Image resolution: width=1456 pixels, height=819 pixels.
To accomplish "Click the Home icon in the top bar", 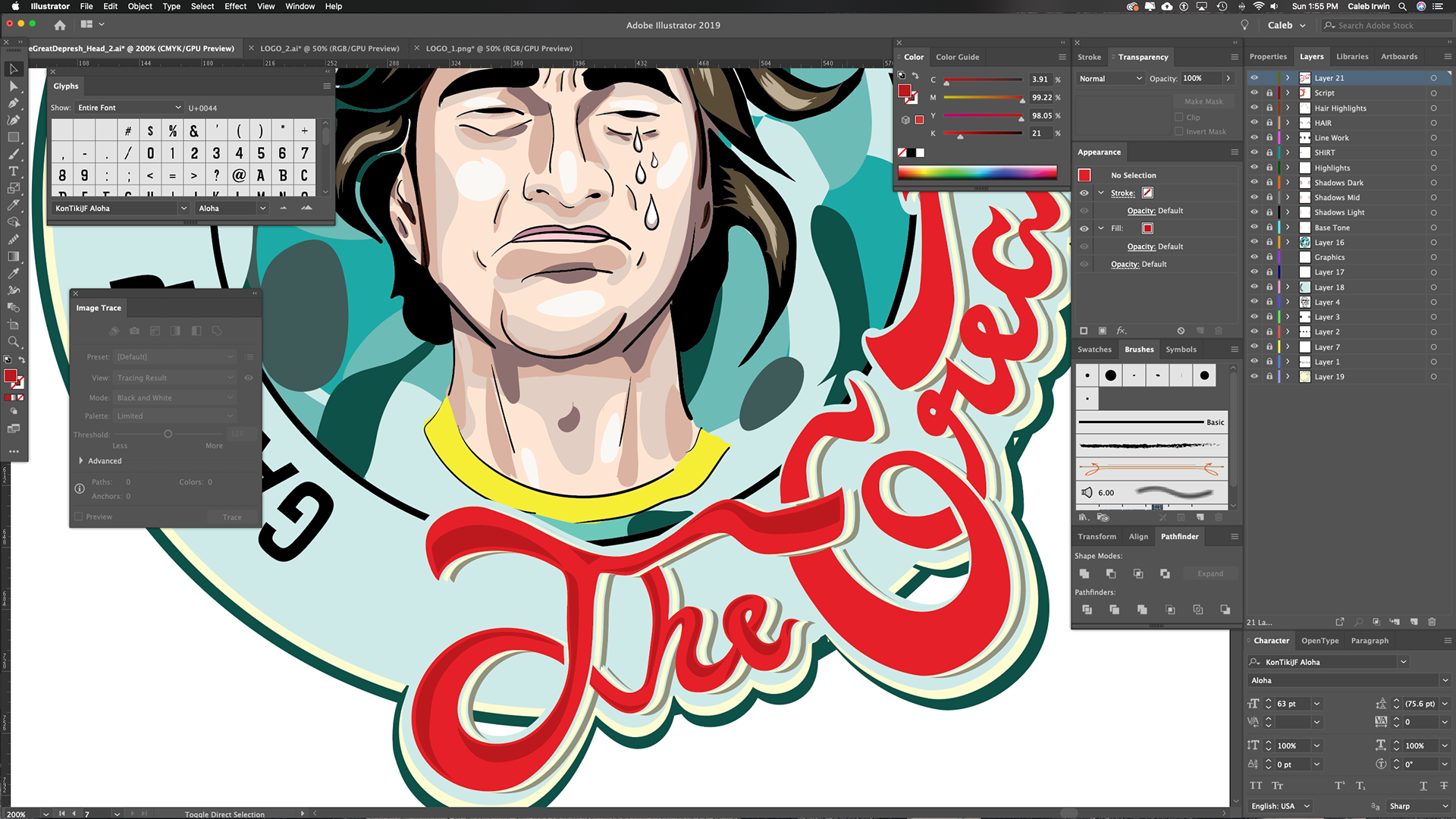I will pyautogui.click(x=60, y=25).
